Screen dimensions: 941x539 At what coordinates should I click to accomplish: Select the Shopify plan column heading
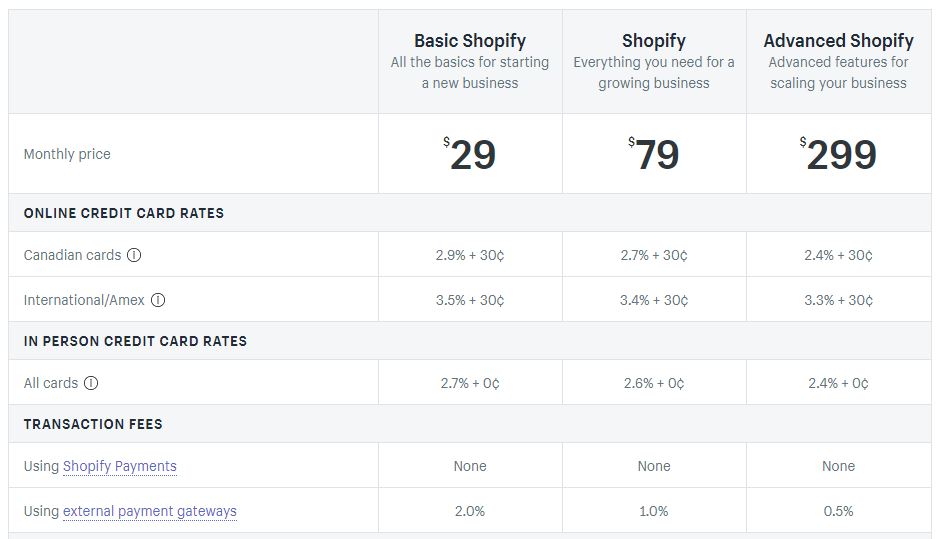tap(654, 41)
